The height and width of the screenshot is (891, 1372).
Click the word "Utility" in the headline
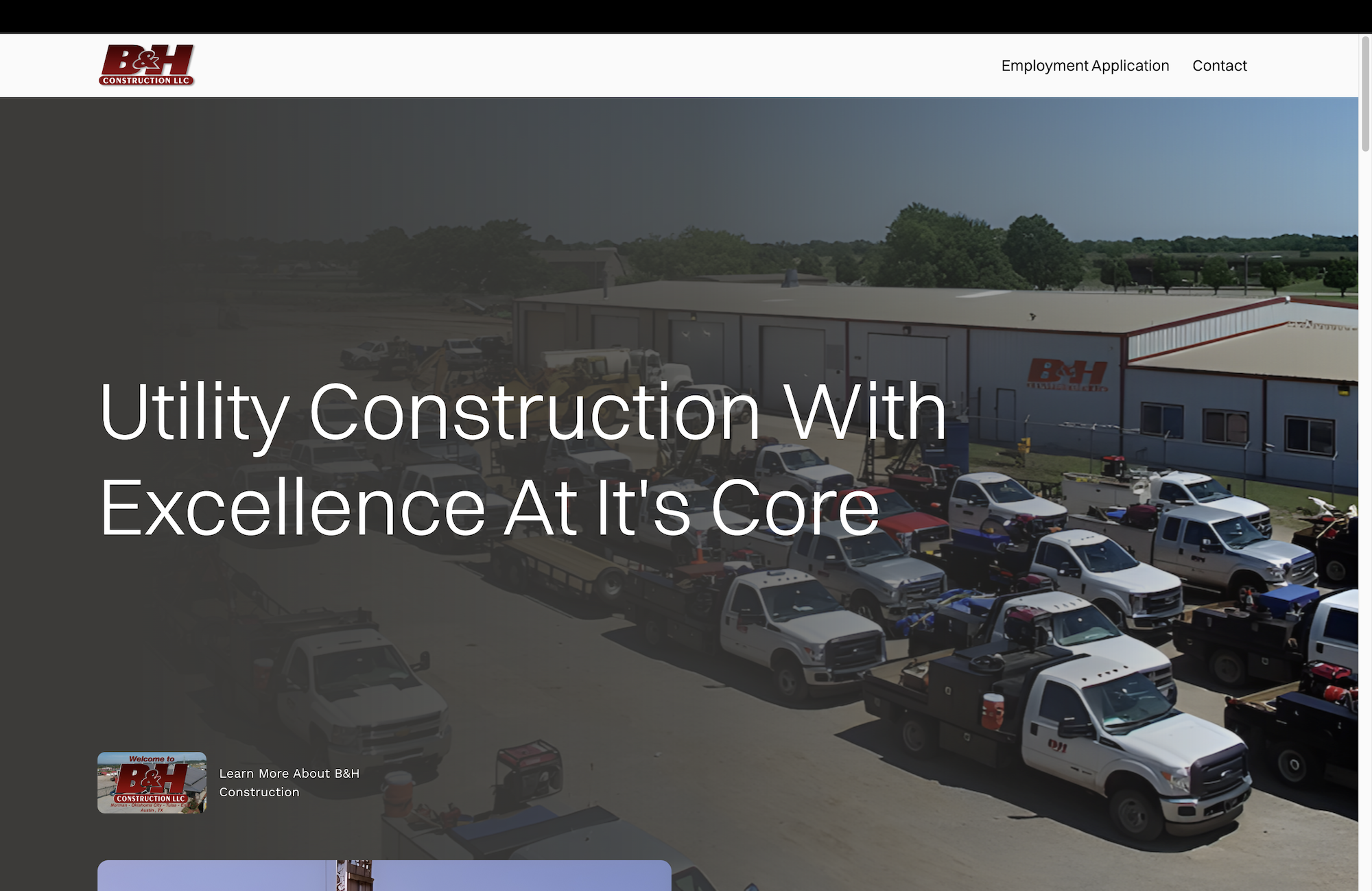pos(194,412)
